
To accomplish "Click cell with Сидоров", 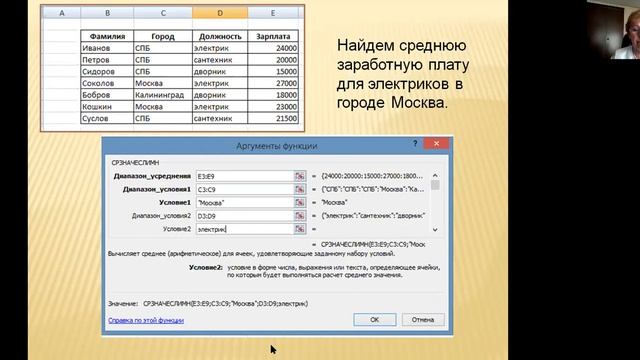I will pyautogui.click(x=107, y=71).
